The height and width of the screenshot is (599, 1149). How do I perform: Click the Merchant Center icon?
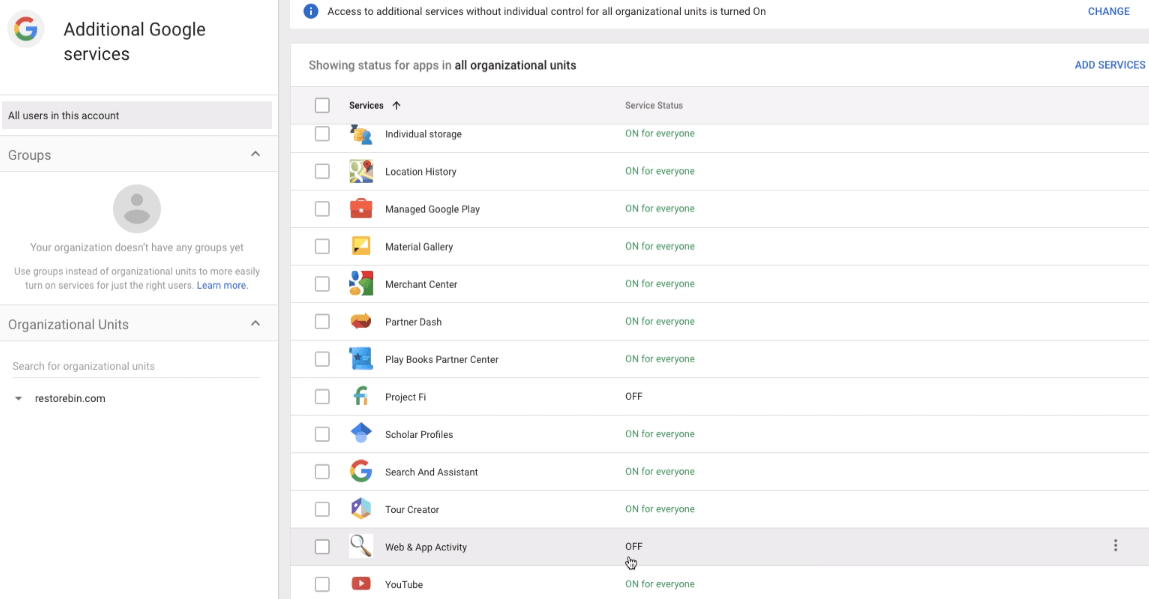pos(361,284)
